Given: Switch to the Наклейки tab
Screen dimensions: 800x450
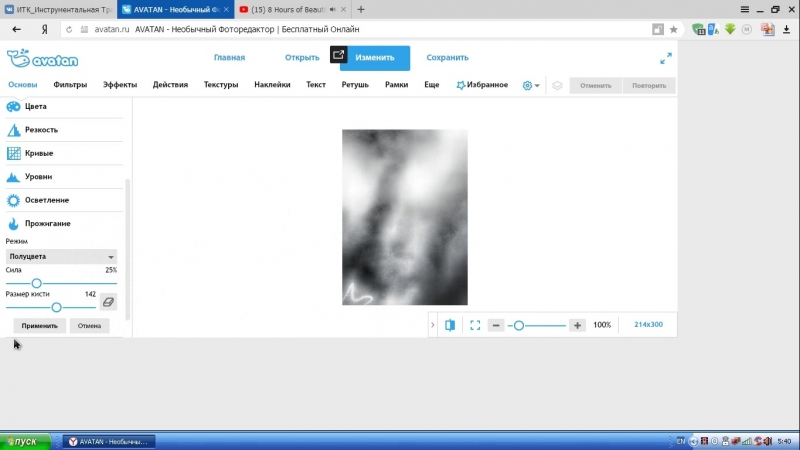Looking at the screenshot, I should click(272, 85).
